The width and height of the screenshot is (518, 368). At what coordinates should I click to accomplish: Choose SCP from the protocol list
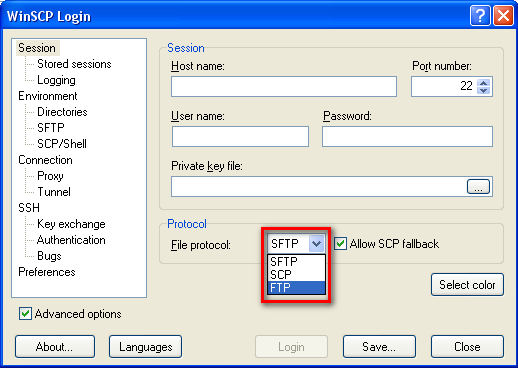point(296,274)
